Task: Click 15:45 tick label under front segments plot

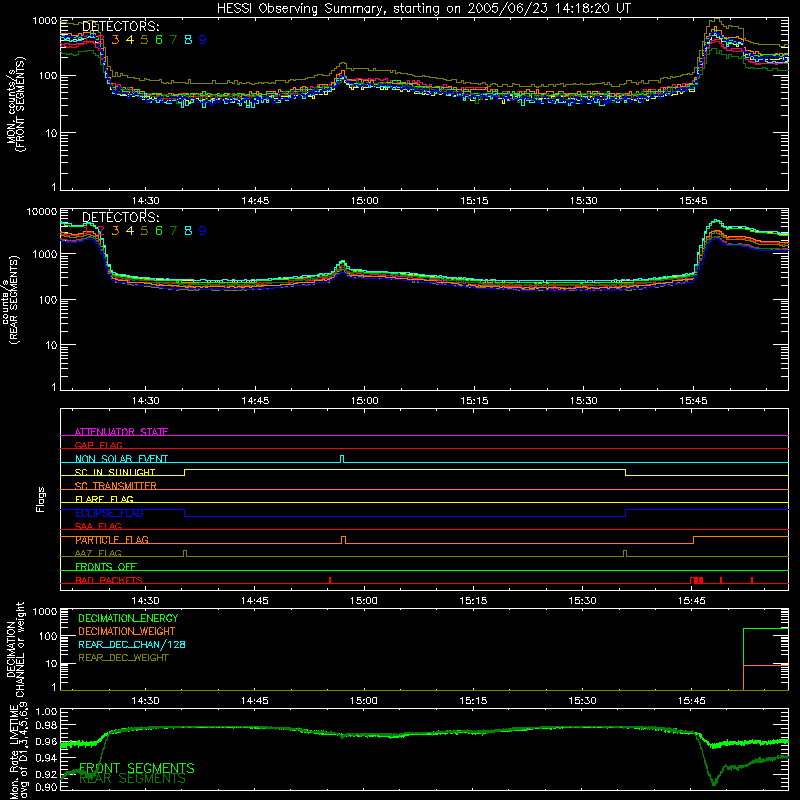Action: 693,201
